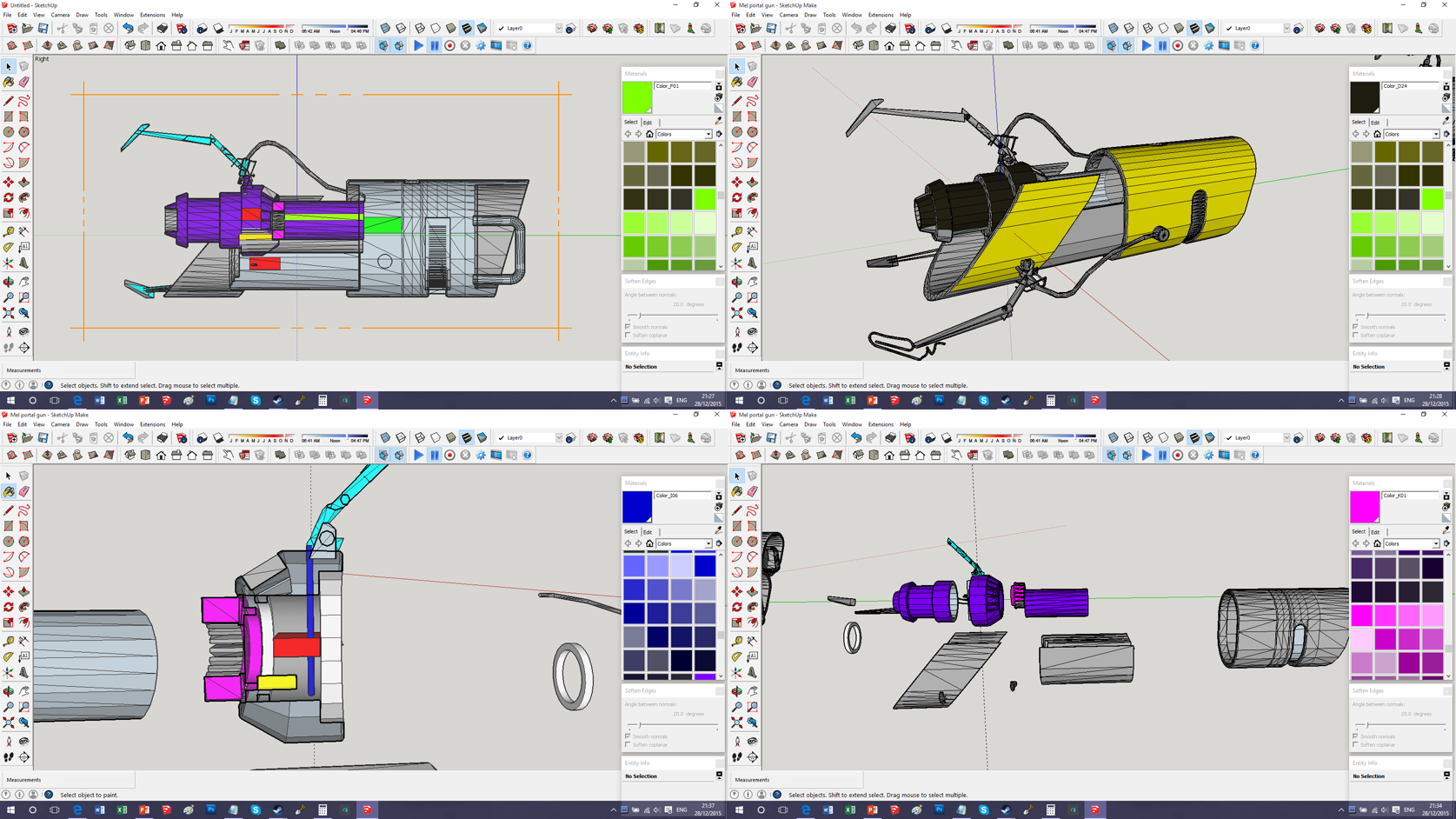Pick the Tape Measure tool in Untitled window

(9, 231)
